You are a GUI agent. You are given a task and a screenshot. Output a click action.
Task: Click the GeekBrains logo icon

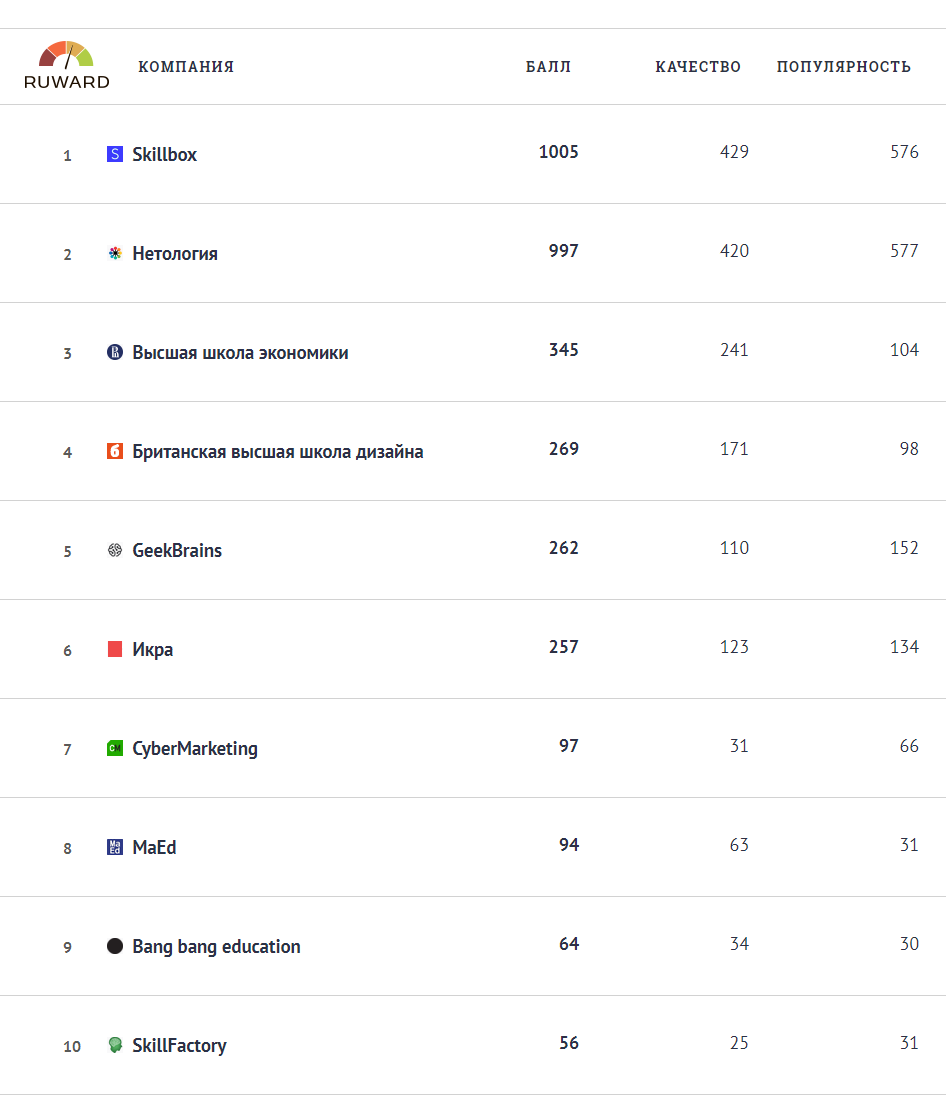[115, 550]
